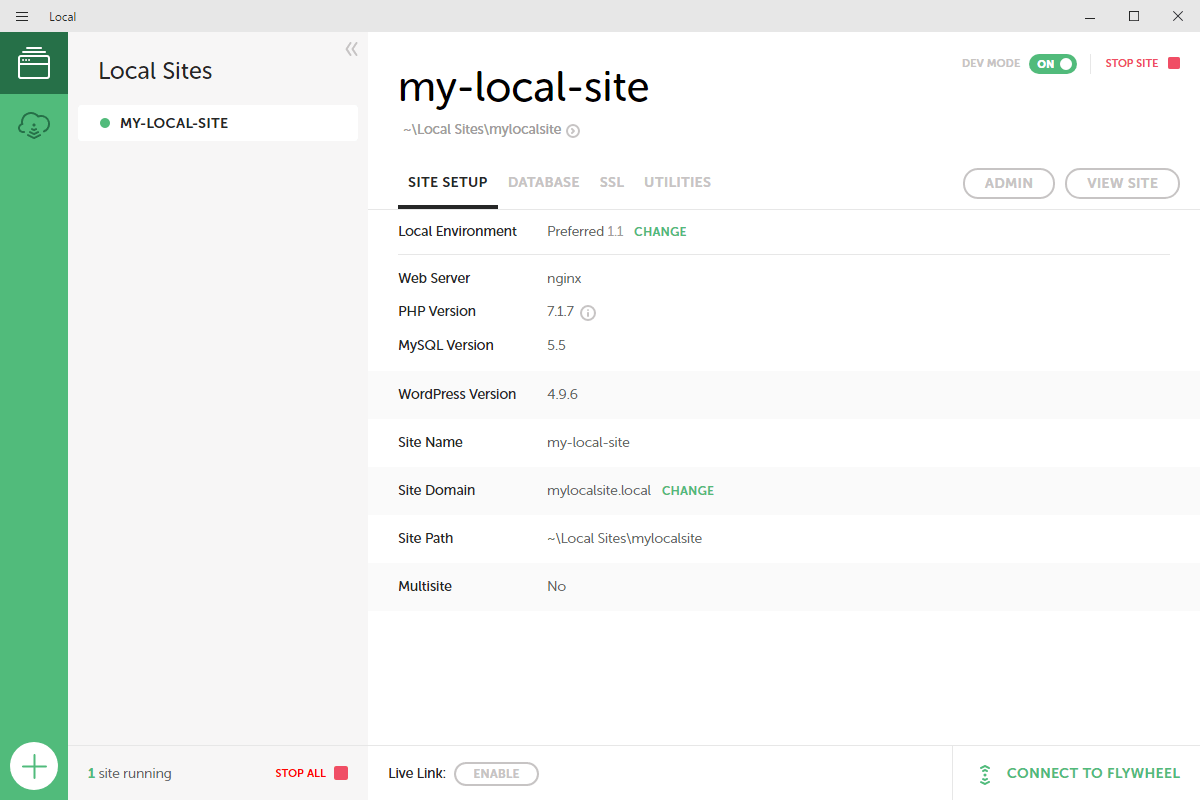
Task: Click the my-local-site Site Name value
Action: [588, 442]
